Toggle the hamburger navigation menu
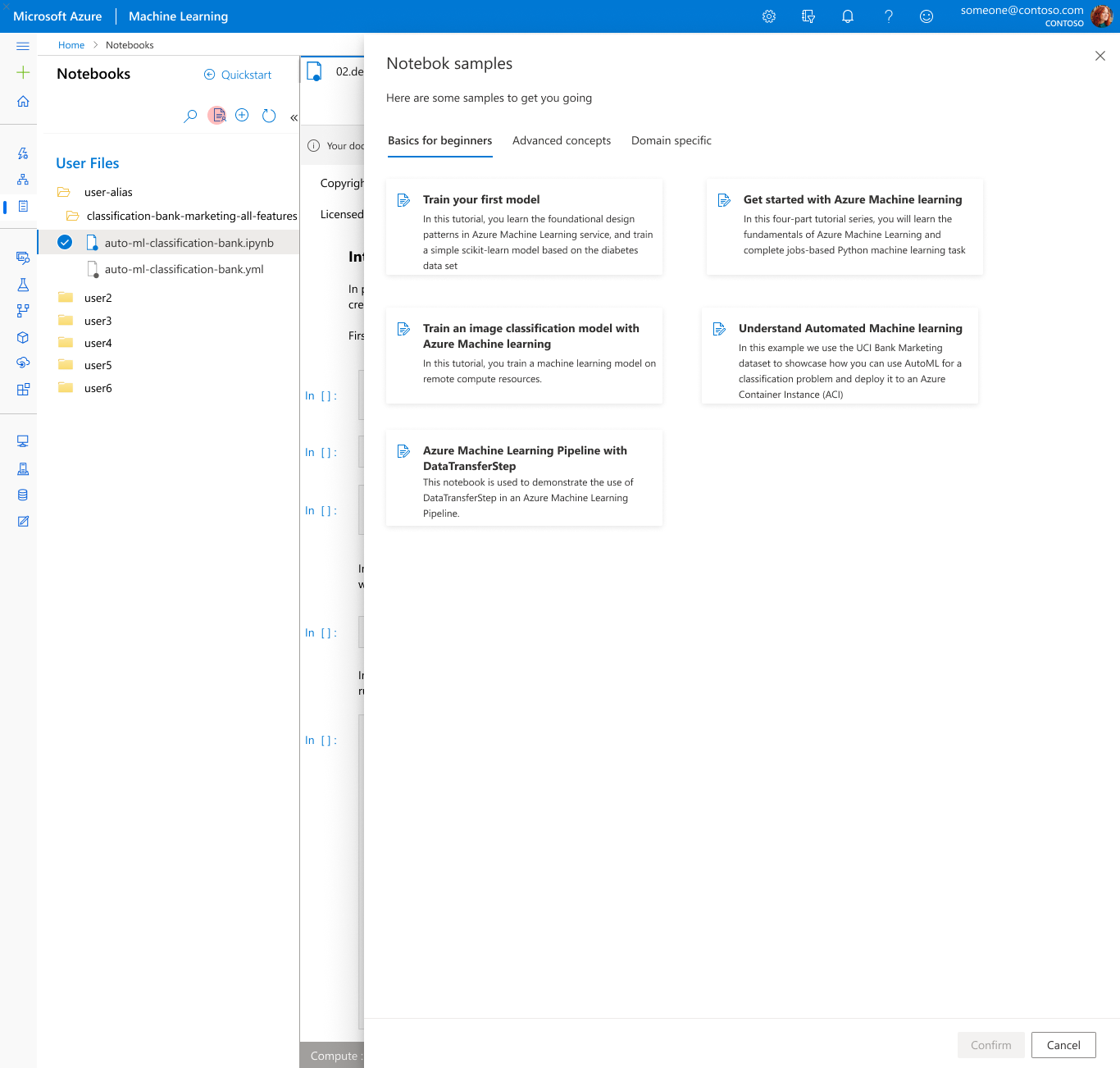Image resolution: width=1120 pixels, height=1068 pixels. coord(23,46)
